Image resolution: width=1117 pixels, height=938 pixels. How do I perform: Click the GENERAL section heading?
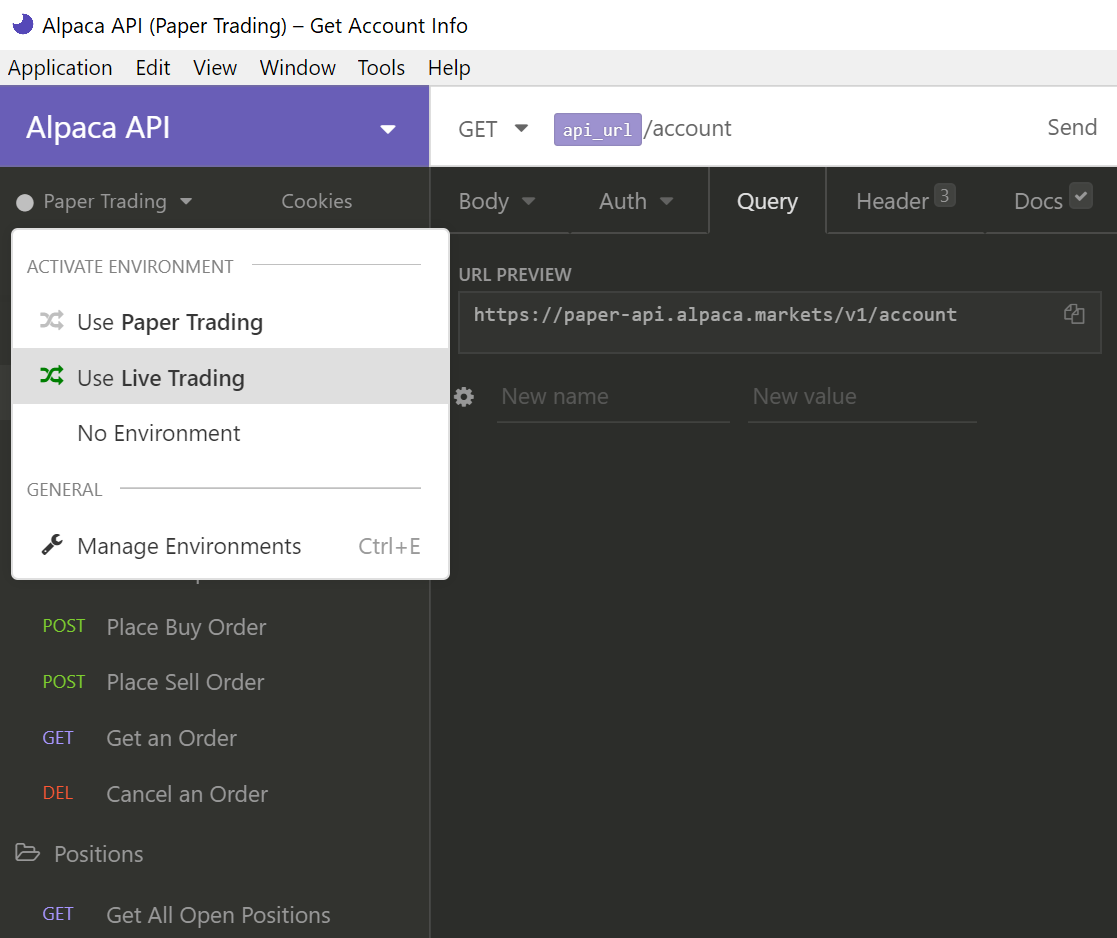(x=64, y=490)
